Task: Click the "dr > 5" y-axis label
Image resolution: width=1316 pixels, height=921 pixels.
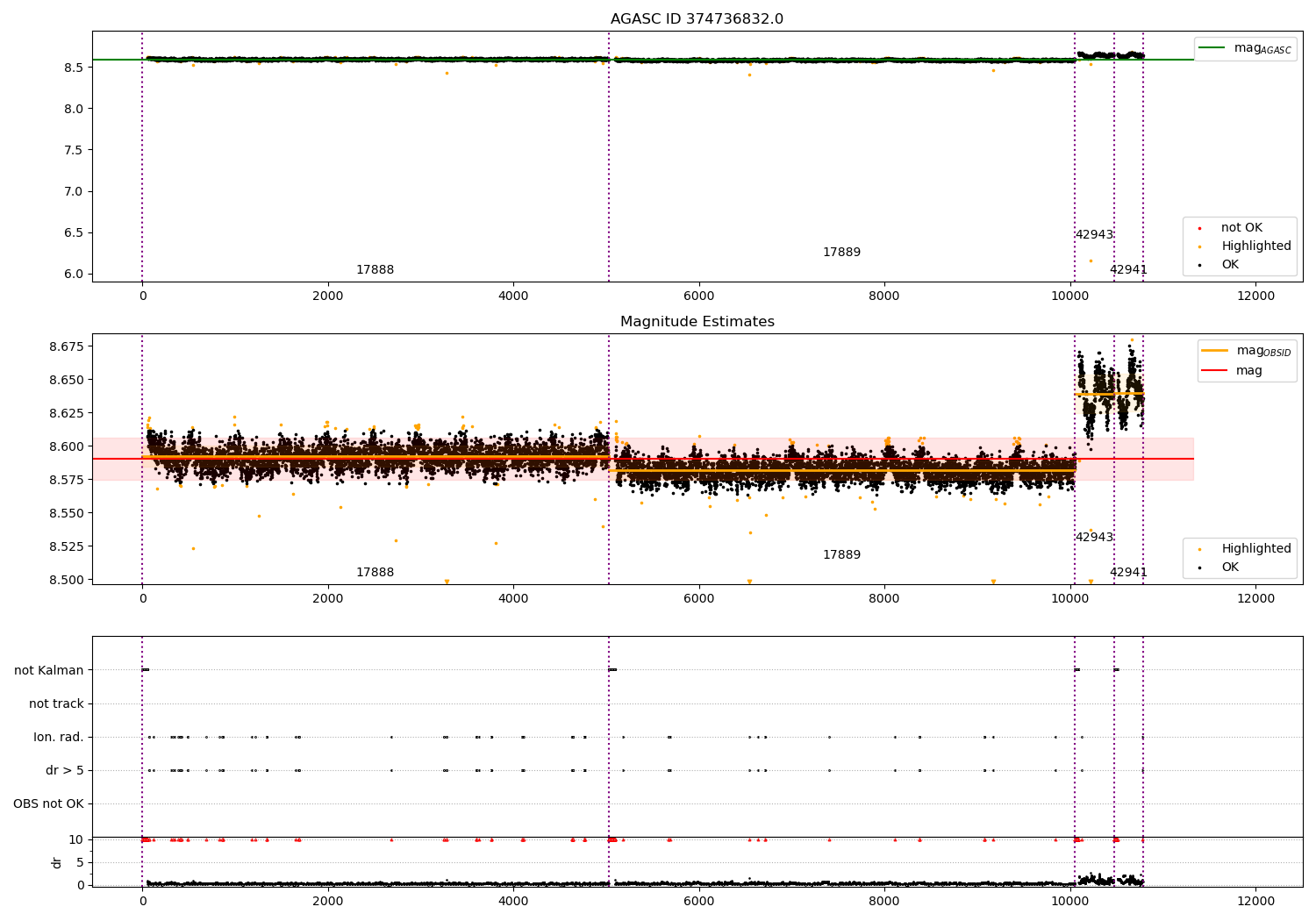Action: [x=65, y=771]
